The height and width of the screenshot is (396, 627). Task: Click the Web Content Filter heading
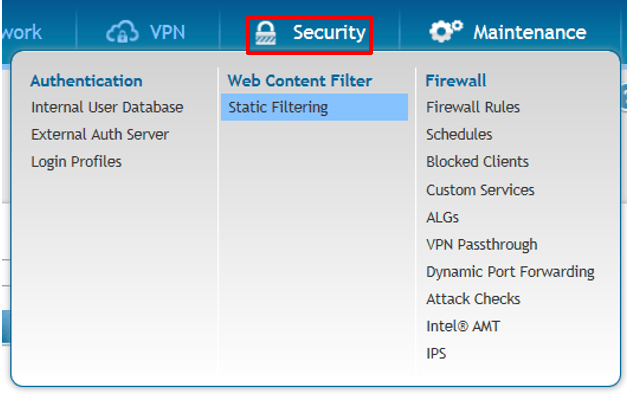pyautogui.click(x=300, y=81)
